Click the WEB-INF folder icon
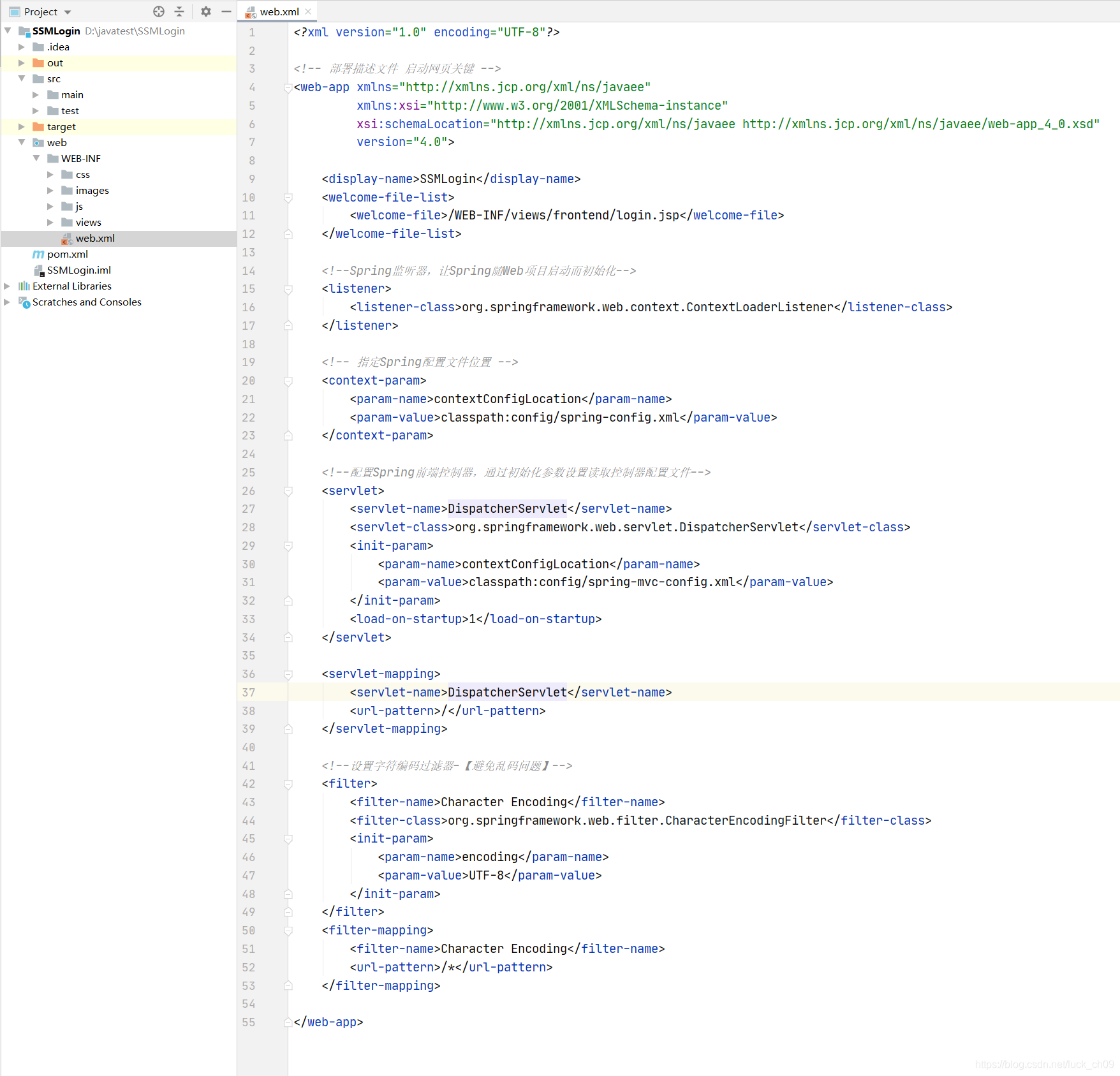Image resolution: width=1120 pixels, height=1076 pixels. pos(53,158)
